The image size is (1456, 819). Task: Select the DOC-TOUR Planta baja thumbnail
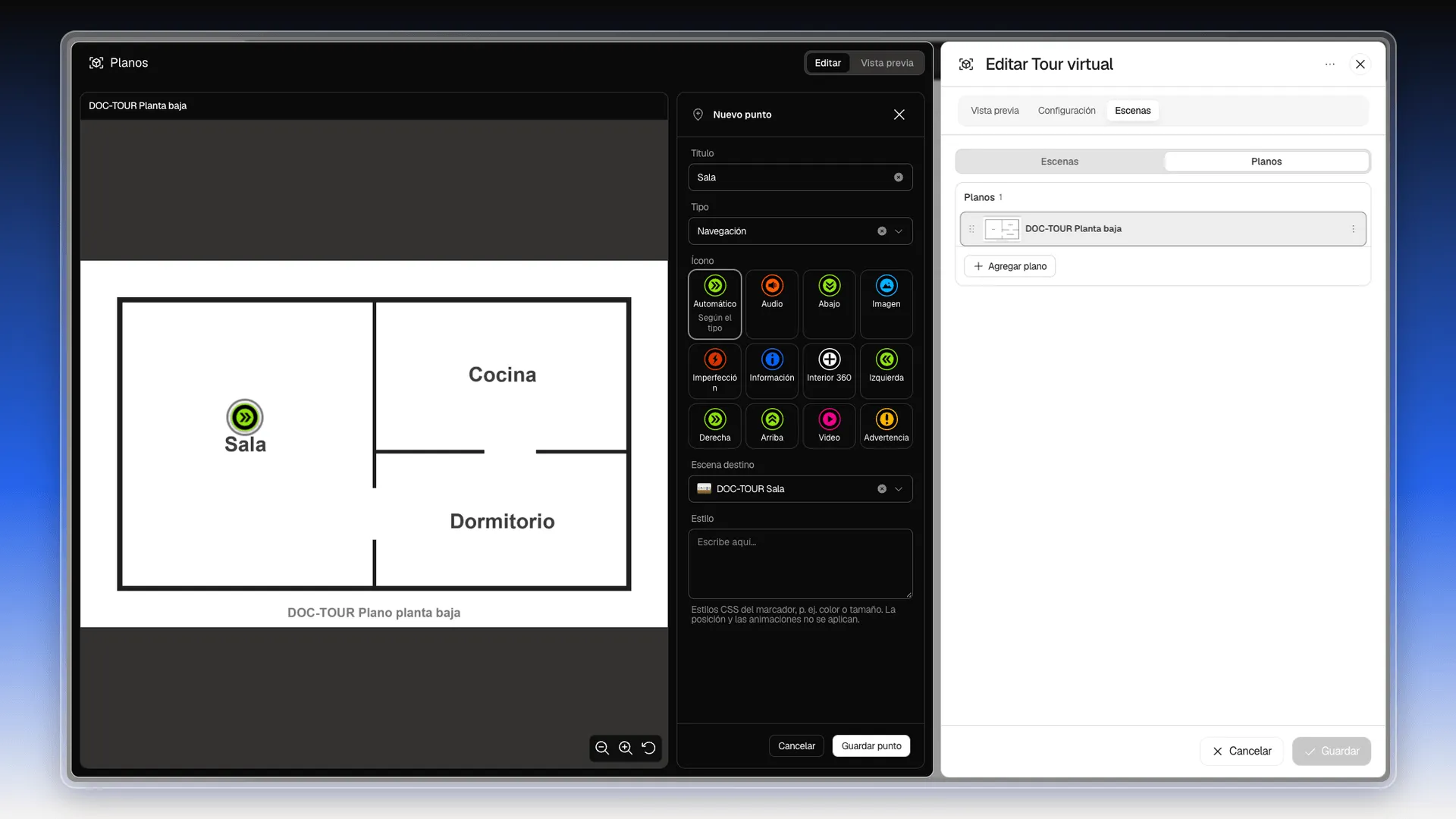point(1002,229)
